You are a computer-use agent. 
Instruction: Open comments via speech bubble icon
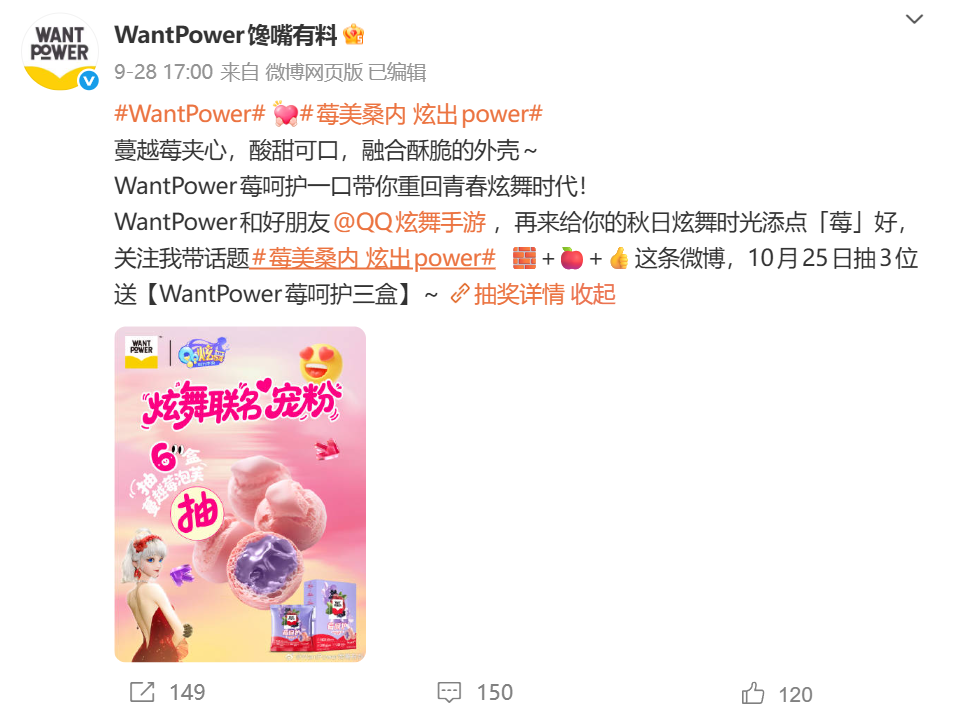449,692
